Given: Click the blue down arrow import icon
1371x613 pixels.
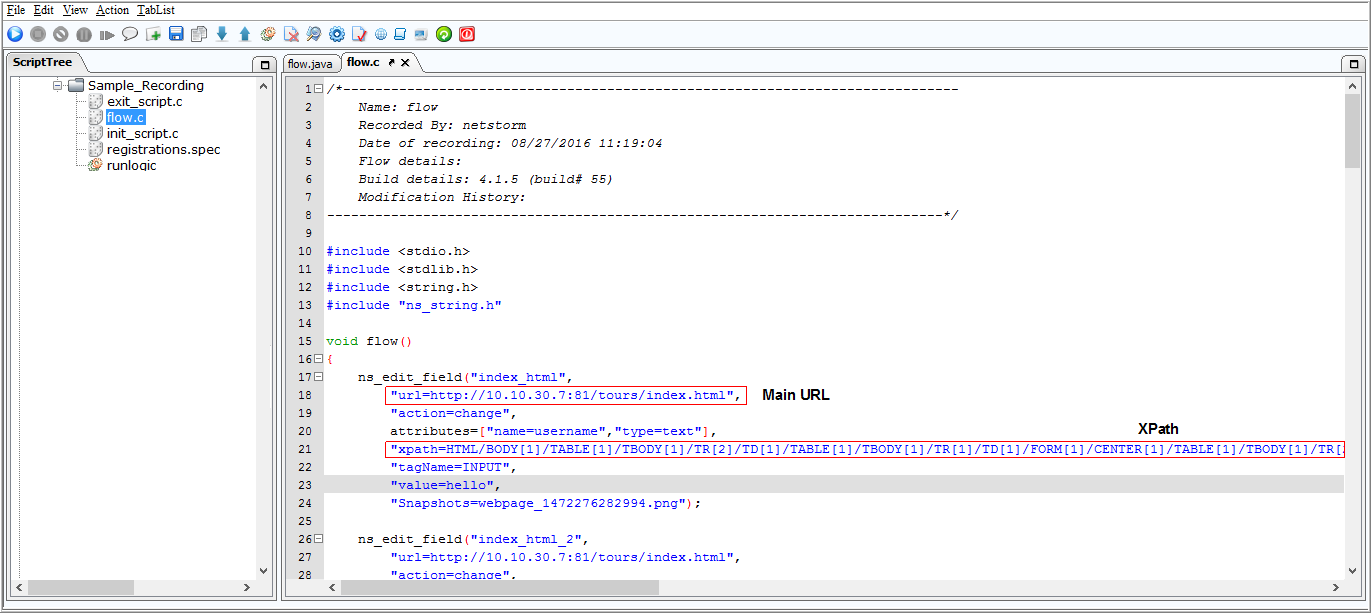Looking at the screenshot, I should point(222,34).
